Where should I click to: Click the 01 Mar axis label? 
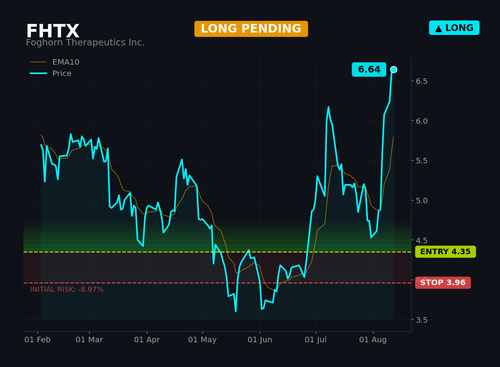pos(89,340)
